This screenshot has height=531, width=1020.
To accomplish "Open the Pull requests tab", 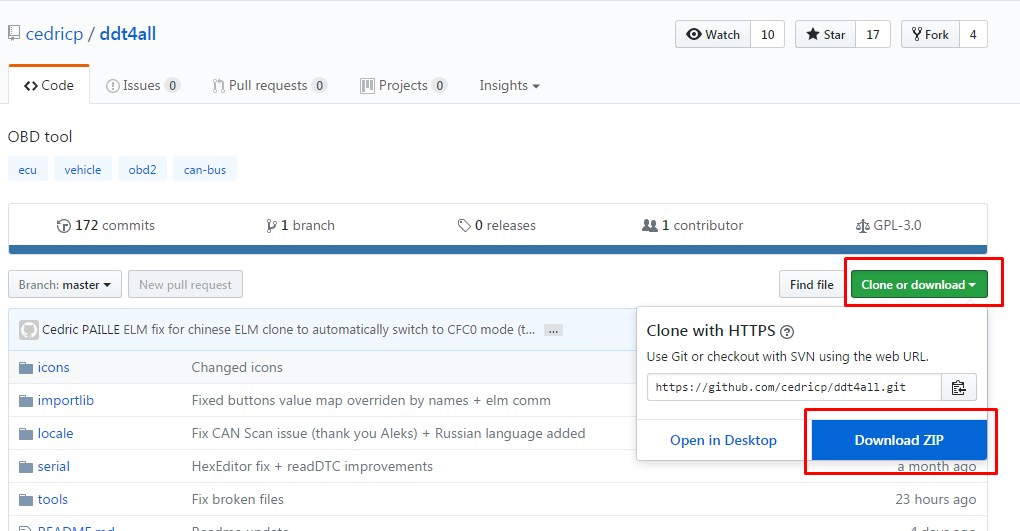I will (269, 86).
